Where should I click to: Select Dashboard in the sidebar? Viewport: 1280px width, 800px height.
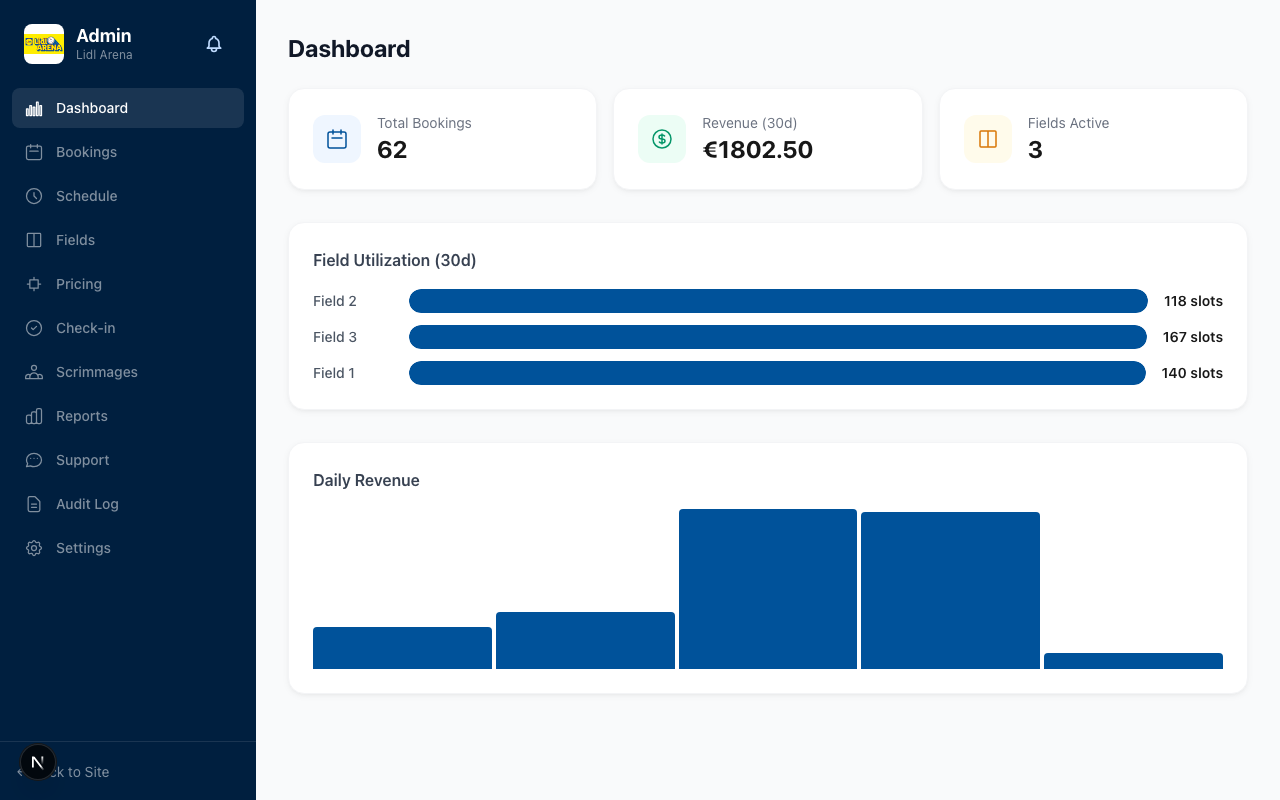tap(92, 108)
